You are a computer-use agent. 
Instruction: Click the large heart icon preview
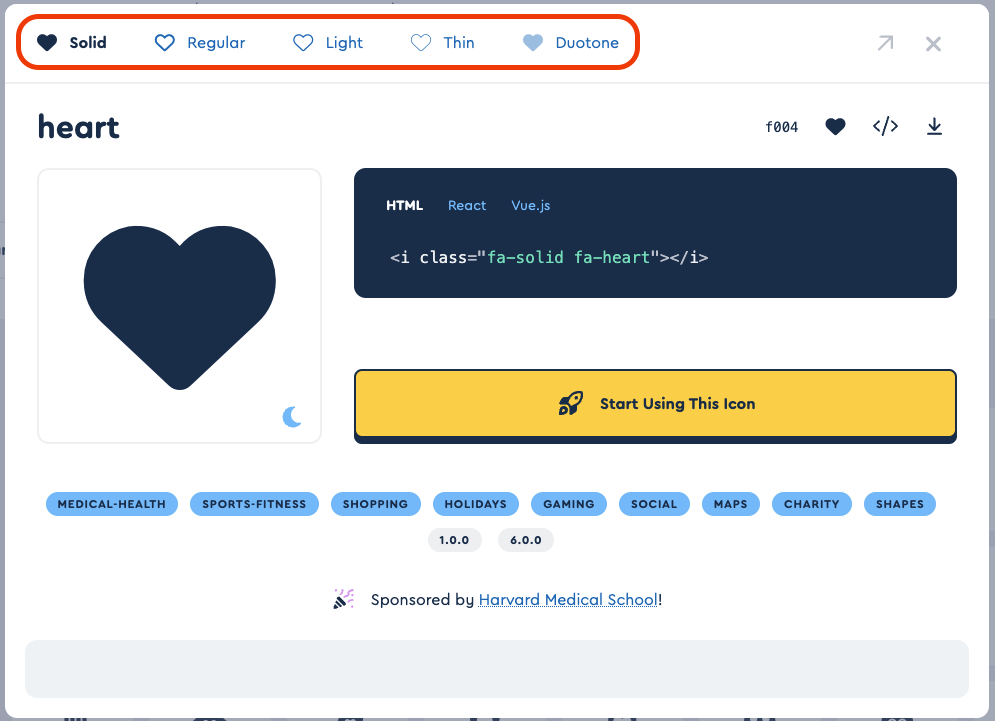(180, 307)
